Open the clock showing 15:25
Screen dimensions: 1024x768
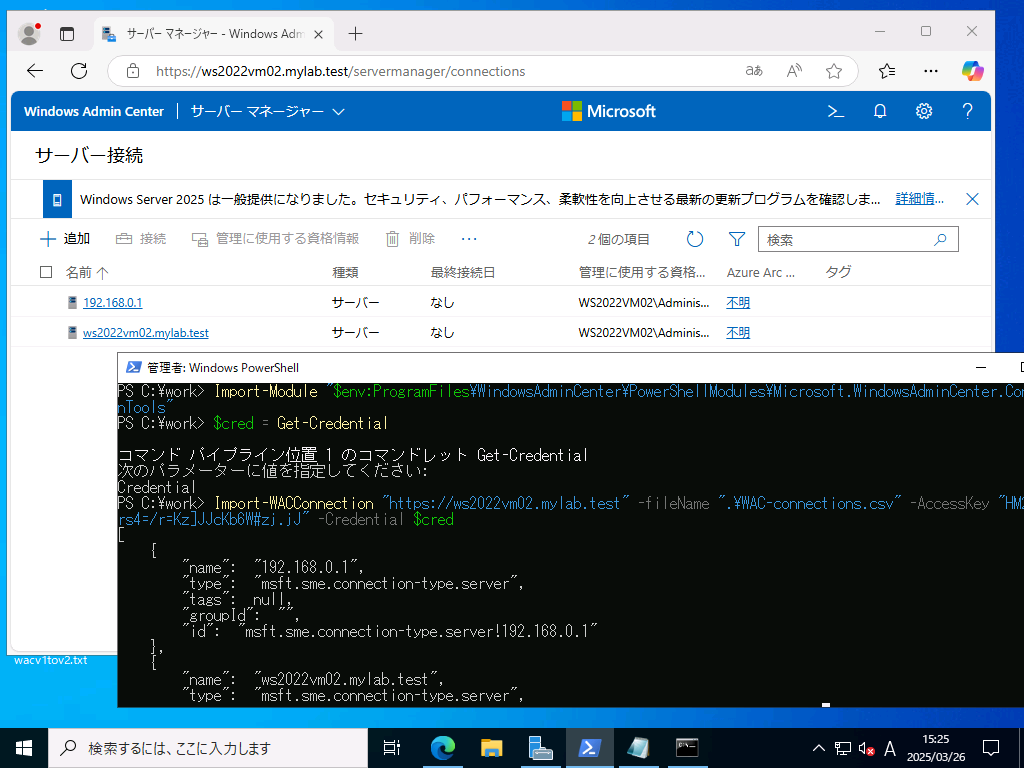pyautogui.click(x=936, y=748)
